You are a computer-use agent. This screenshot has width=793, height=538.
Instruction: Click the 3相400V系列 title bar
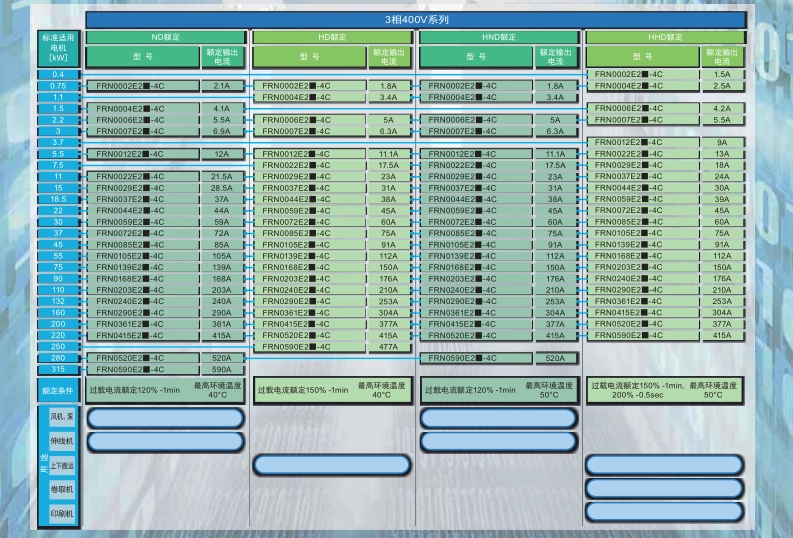click(x=415, y=20)
